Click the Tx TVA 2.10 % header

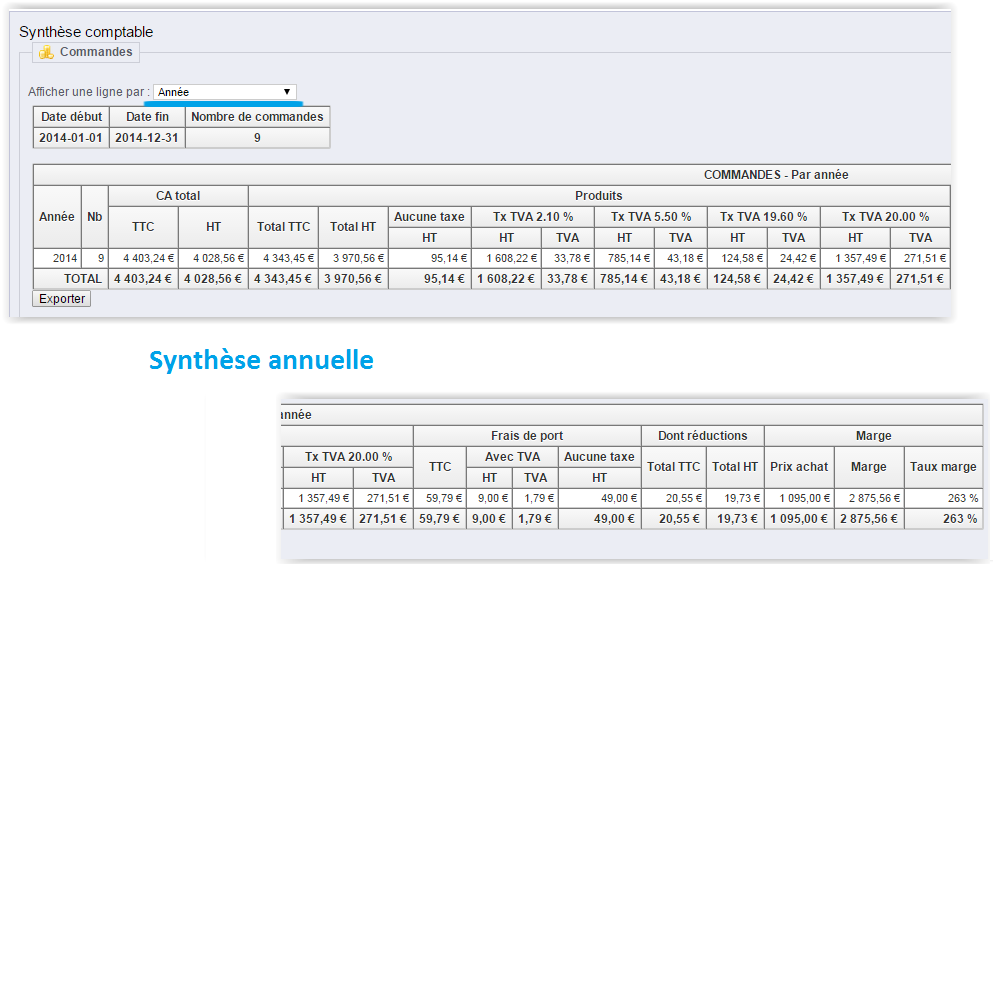[533, 217]
